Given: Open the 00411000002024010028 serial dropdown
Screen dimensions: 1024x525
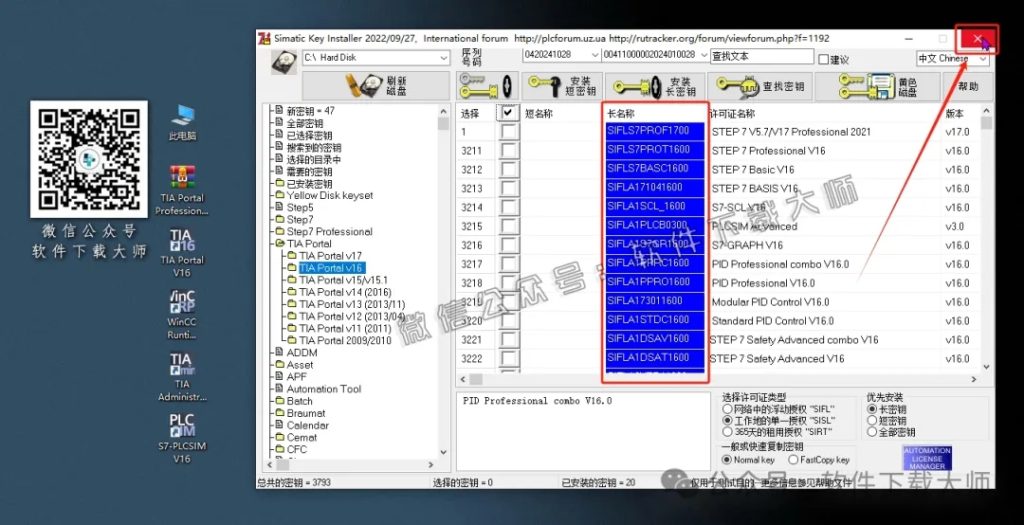Looking at the screenshot, I should 703,55.
